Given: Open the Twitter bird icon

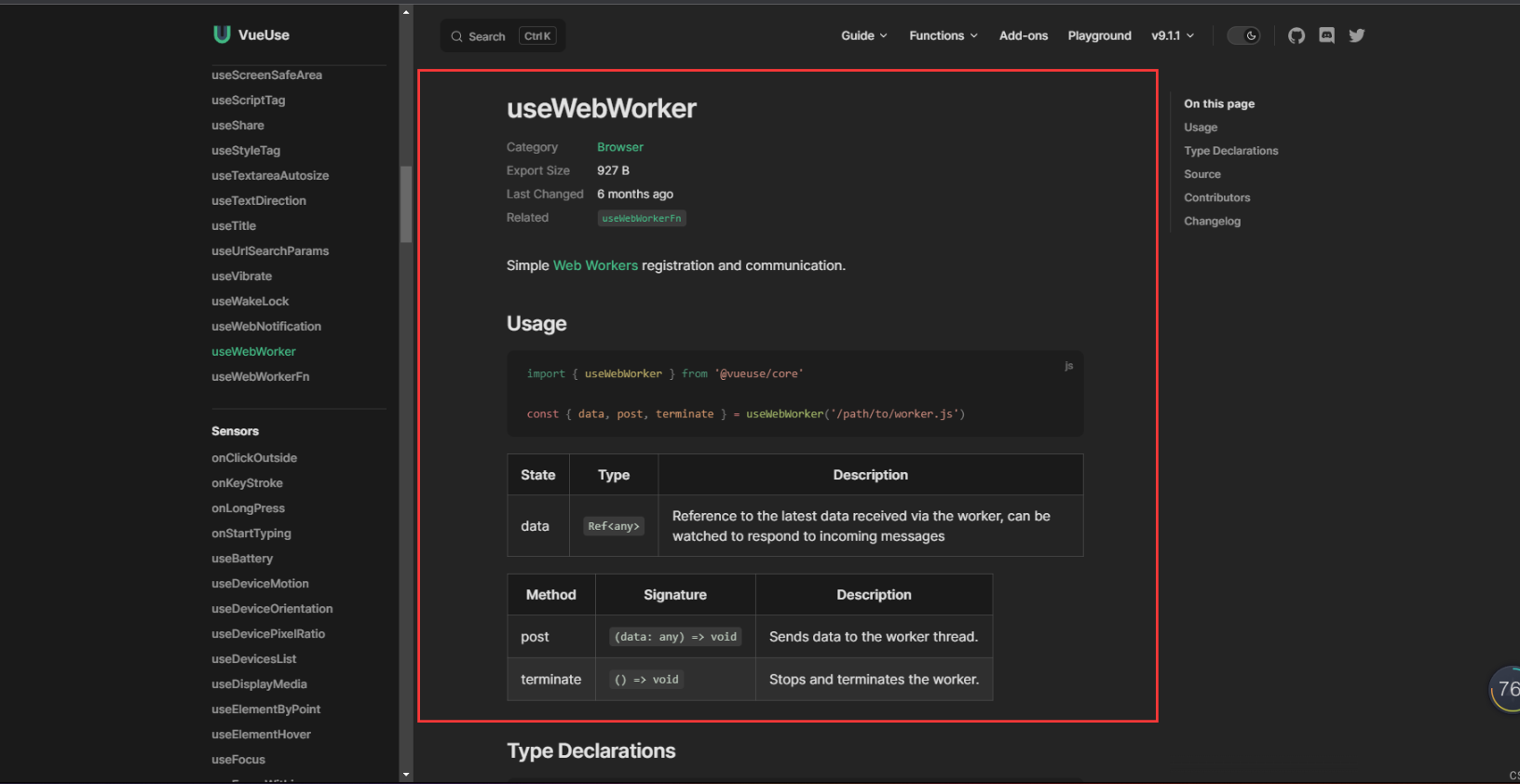Looking at the screenshot, I should [1357, 35].
